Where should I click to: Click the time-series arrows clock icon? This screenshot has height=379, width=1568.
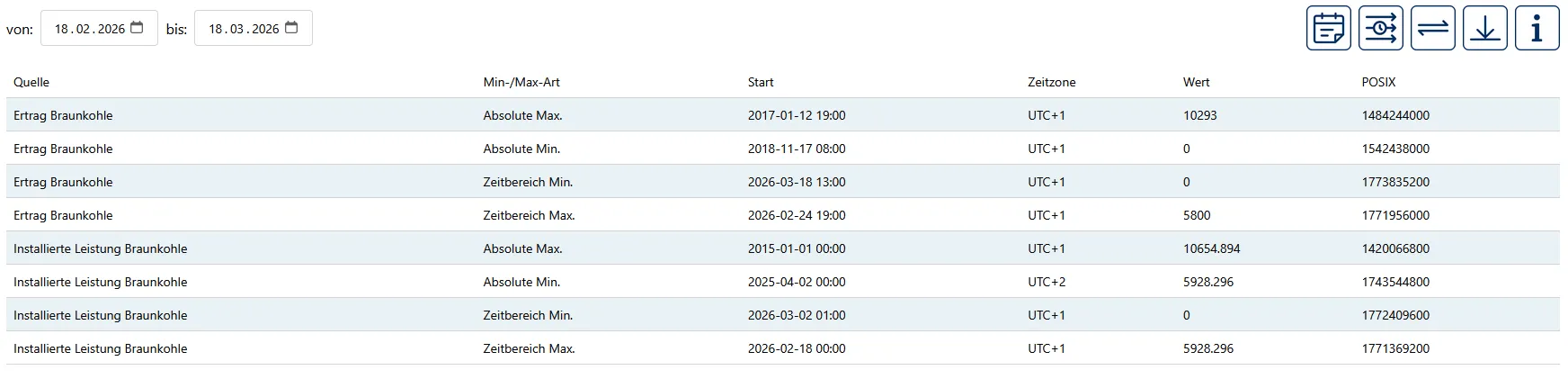(1380, 28)
